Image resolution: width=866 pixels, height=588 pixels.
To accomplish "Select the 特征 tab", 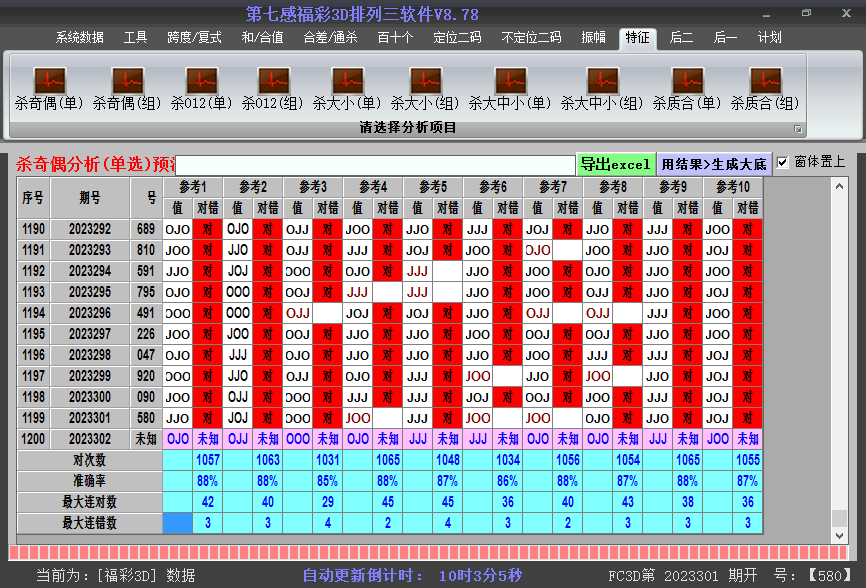I will pos(637,38).
